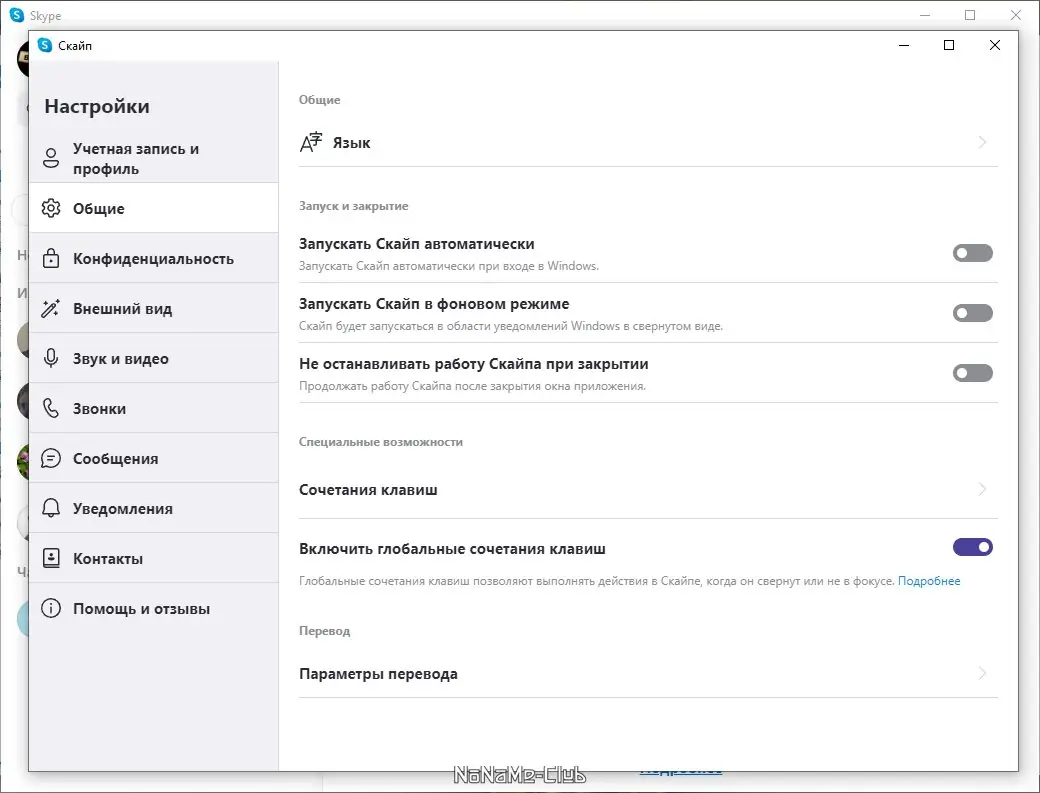Image resolution: width=1040 pixels, height=793 pixels.
Task: Click the info icon for Помощь и отзывы
Action: point(51,608)
